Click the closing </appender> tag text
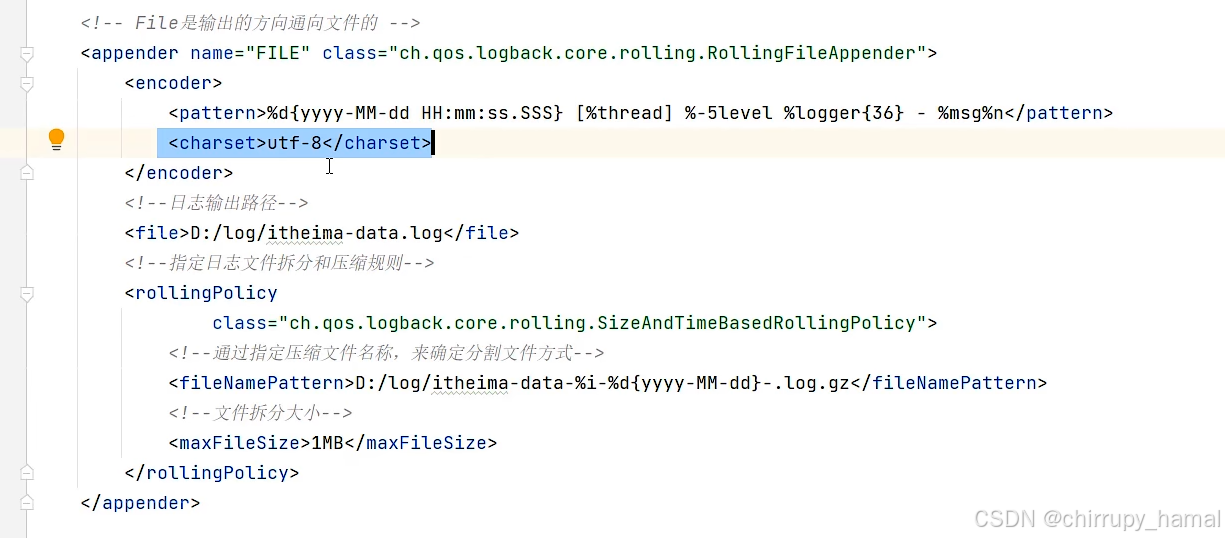The height and width of the screenshot is (538, 1225). 141,503
